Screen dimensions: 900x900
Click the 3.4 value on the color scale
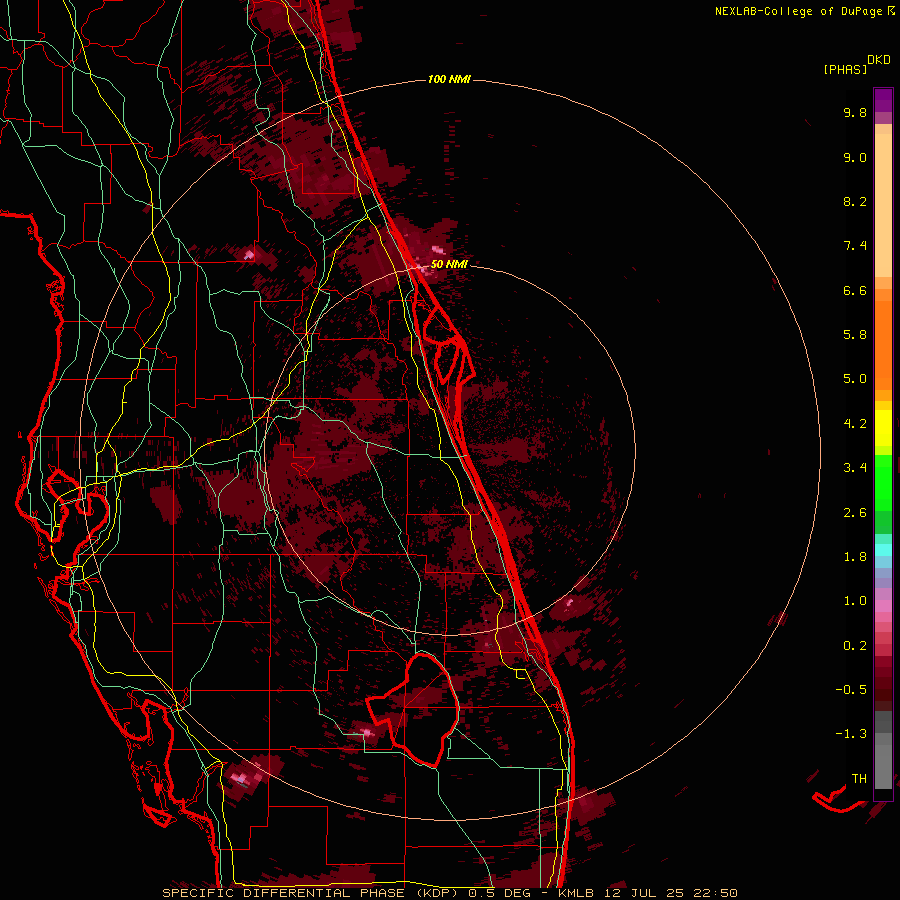tap(855, 468)
